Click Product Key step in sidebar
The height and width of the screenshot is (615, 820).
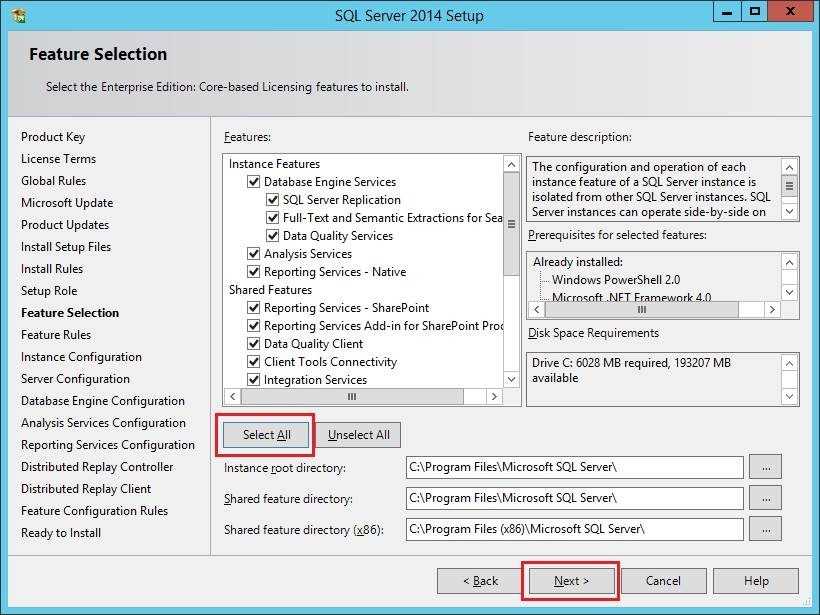[53, 137]
